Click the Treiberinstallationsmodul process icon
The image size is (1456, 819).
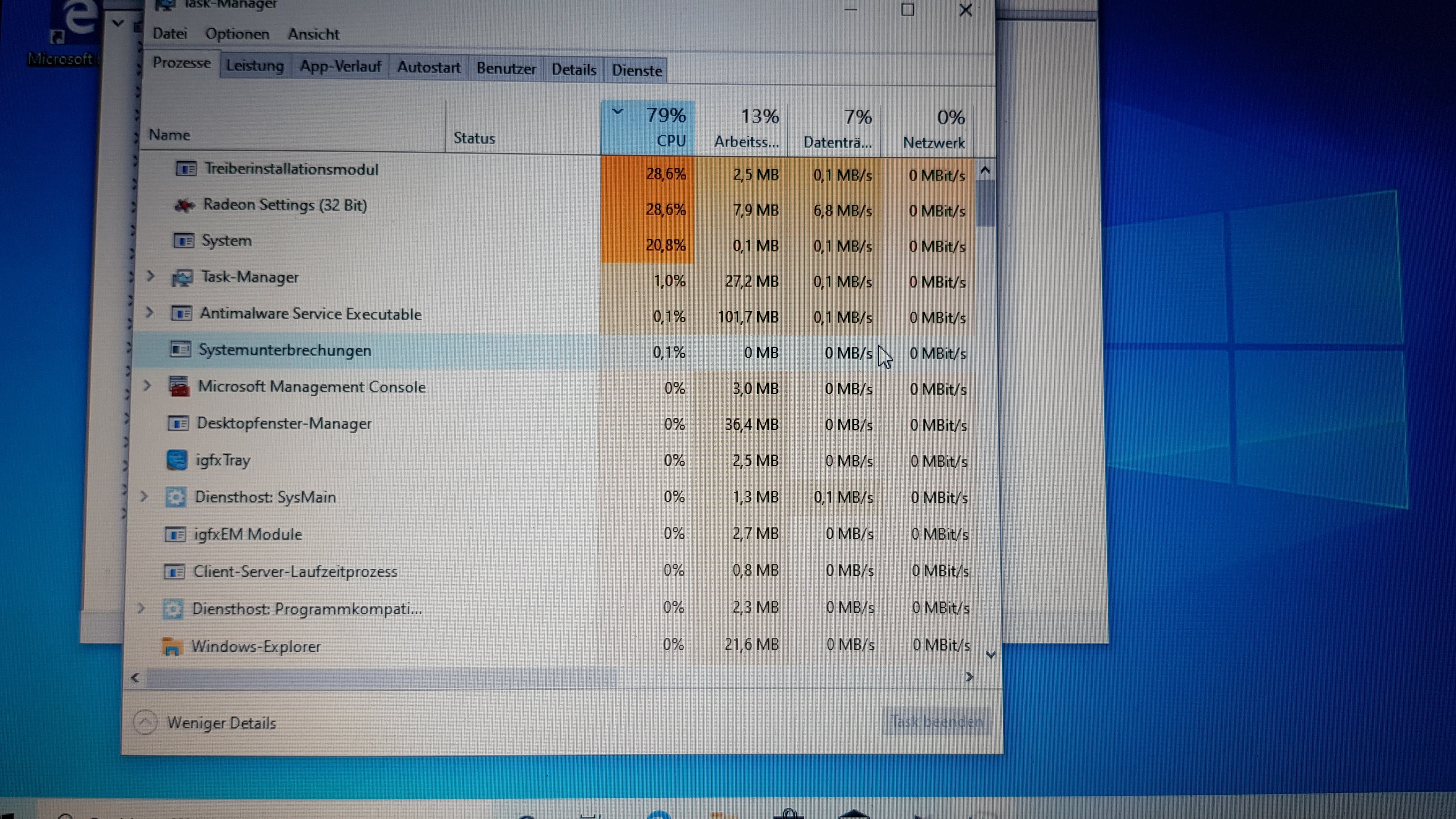coord(186,169)
